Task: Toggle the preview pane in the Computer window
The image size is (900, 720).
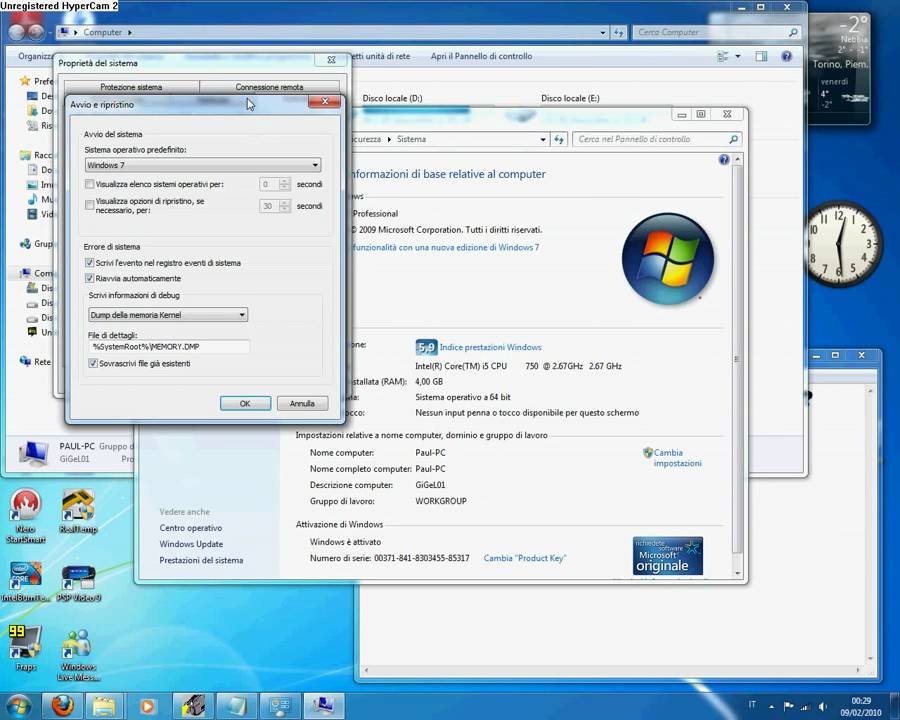Action: click(x=761, y=56)
